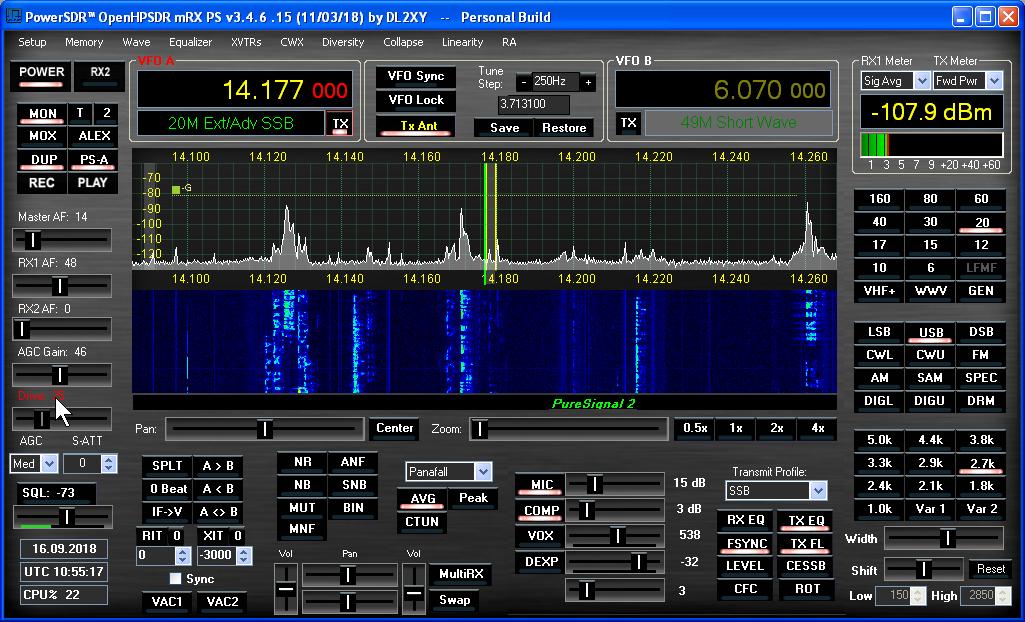Viewport: 1025px width, 622px height.
Task: Click the saved frequency 3.713100 field
Action: (533, 104)
